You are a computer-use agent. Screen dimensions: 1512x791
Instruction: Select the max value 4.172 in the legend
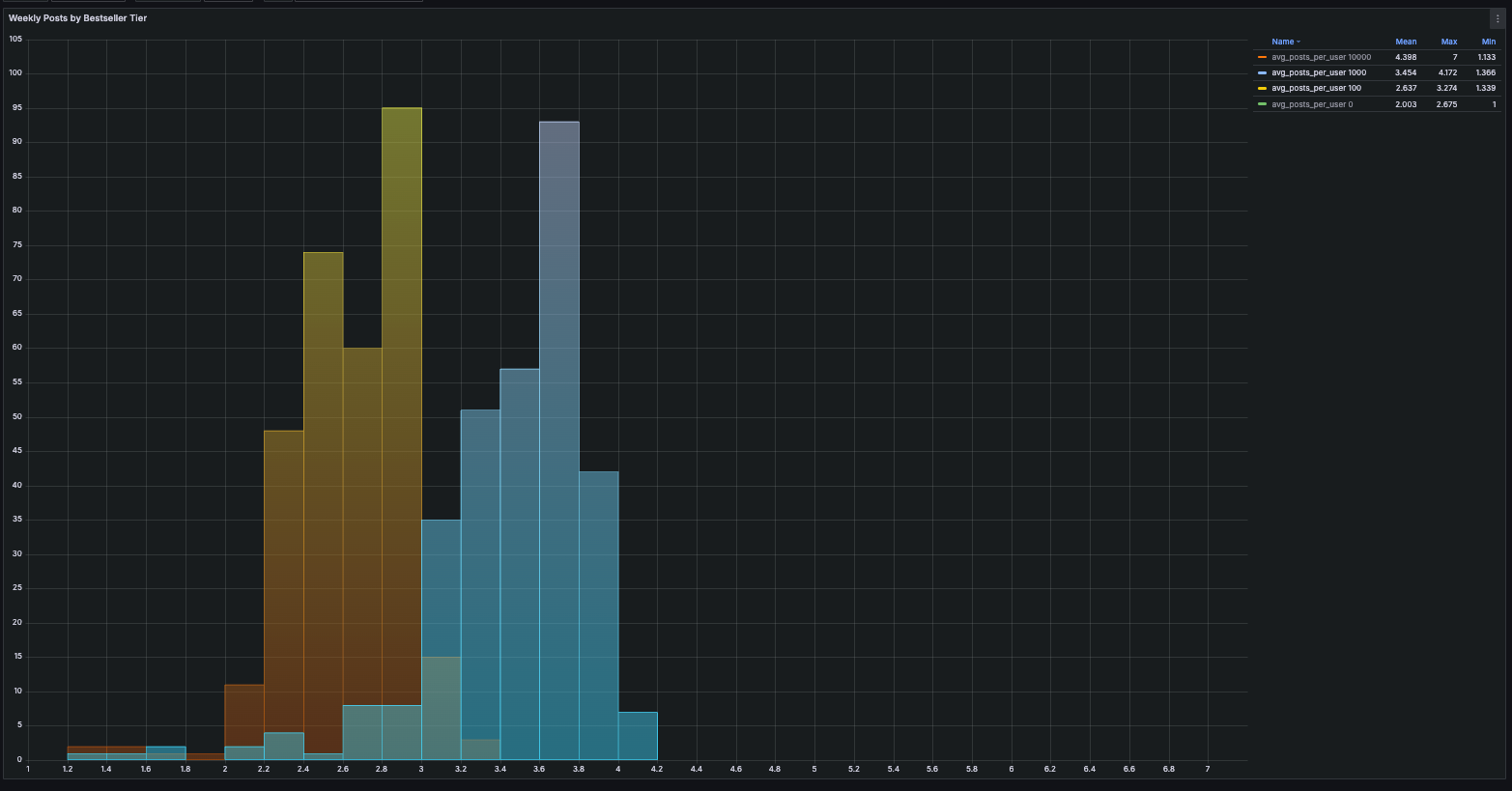tap(1447, 72)
